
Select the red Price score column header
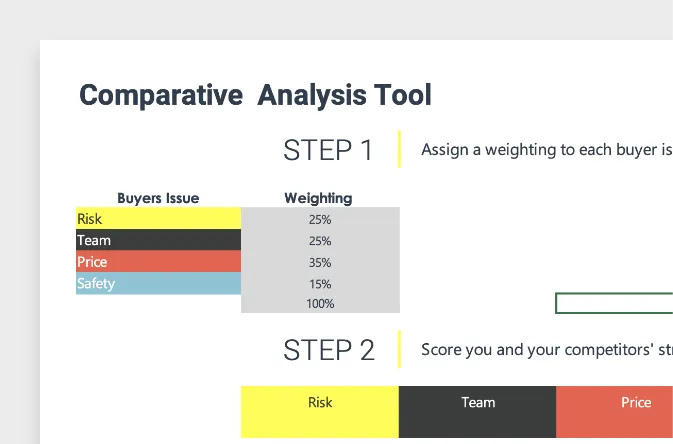614,412
